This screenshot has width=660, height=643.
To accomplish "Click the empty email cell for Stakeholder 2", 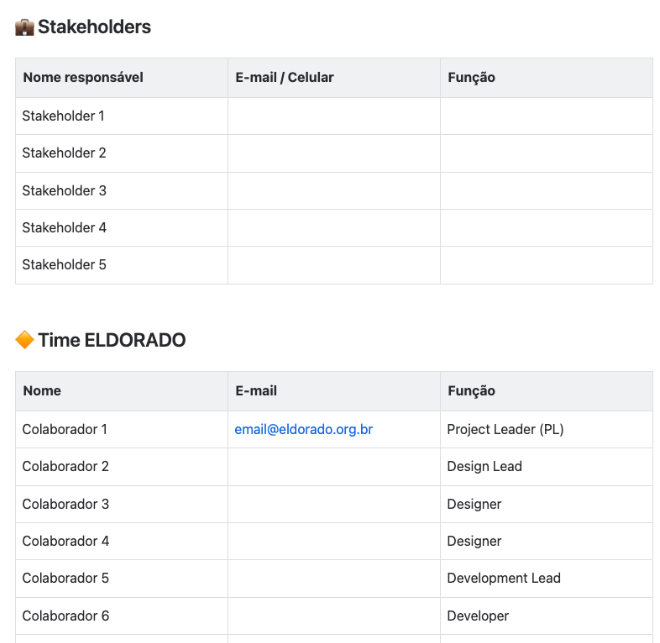I will (x=334, y=153).
